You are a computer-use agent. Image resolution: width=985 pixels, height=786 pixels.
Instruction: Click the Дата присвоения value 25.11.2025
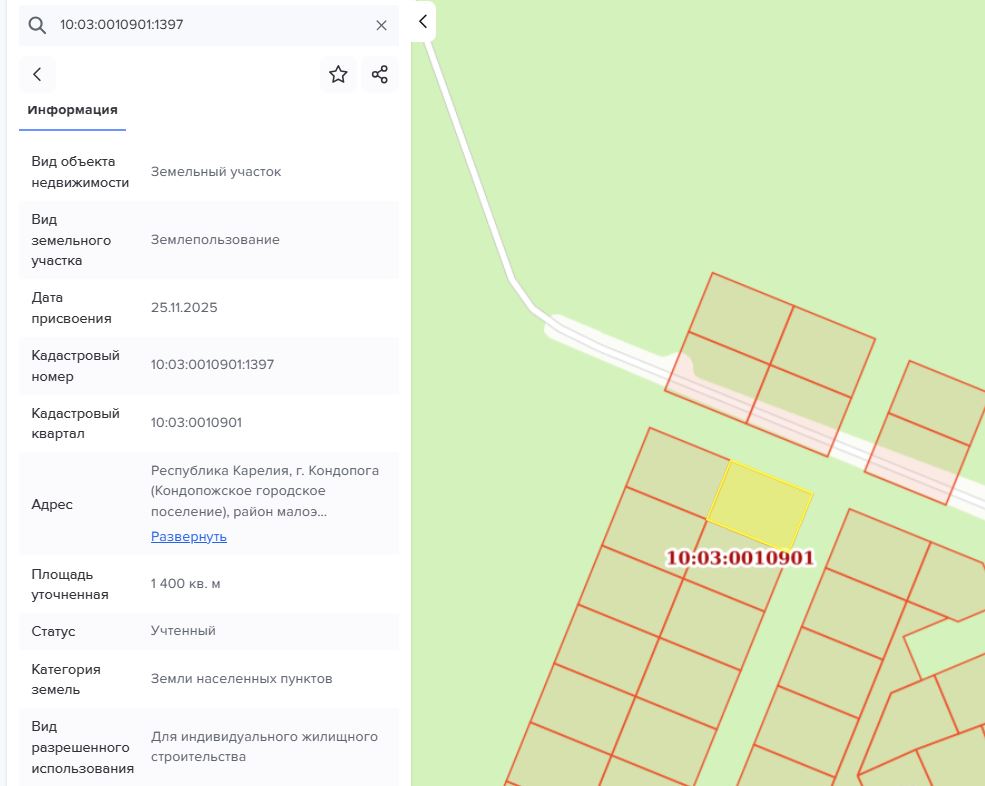click(x=184, y=307)
